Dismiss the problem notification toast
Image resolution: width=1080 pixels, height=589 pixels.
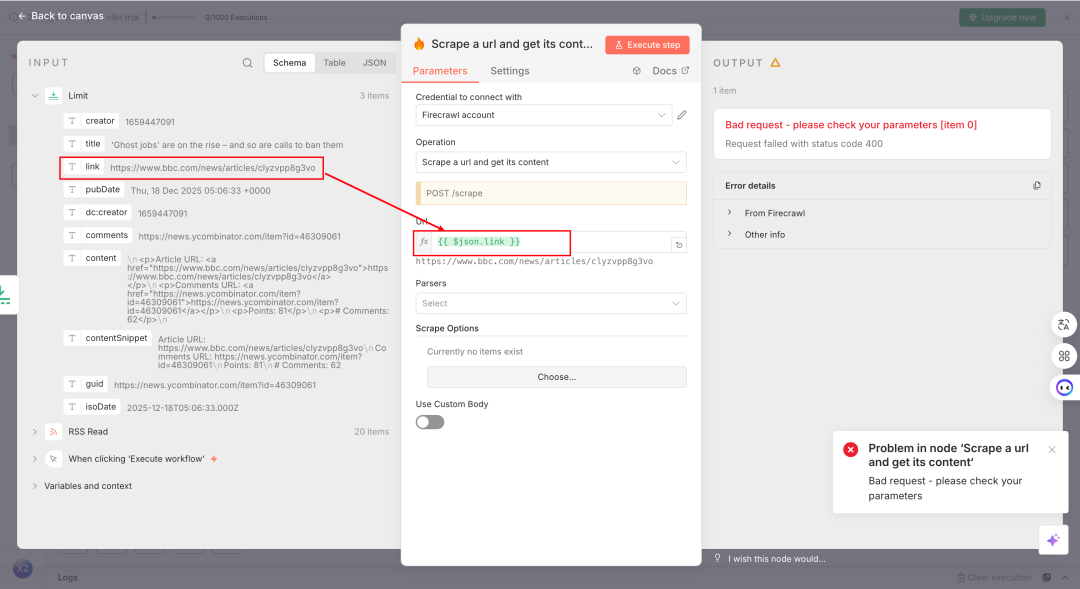[x=1052, y=450]
